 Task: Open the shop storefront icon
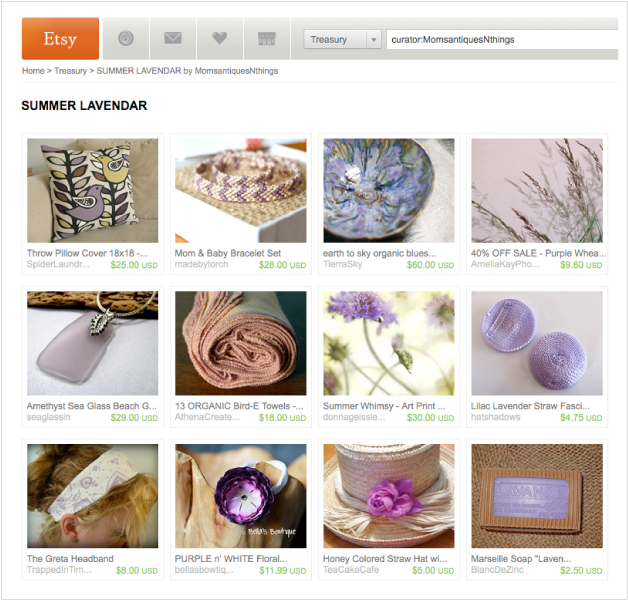267,38
